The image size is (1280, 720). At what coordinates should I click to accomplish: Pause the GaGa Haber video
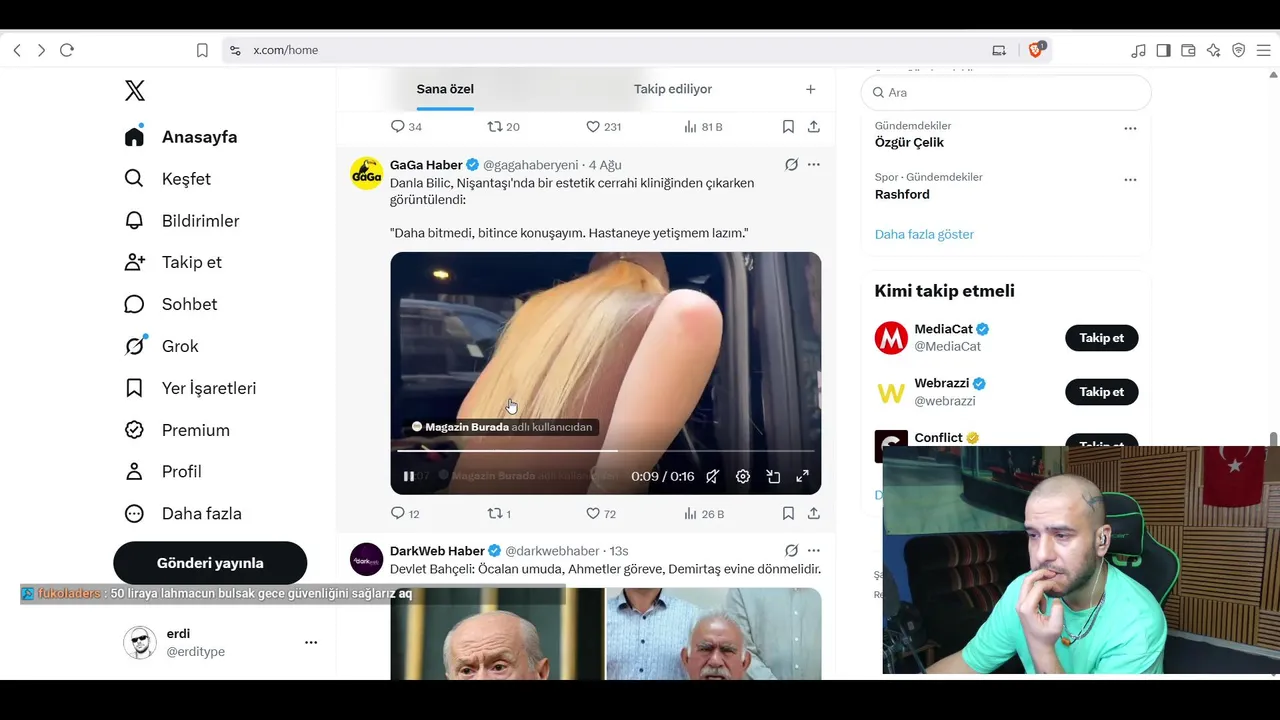click(409, 477)
